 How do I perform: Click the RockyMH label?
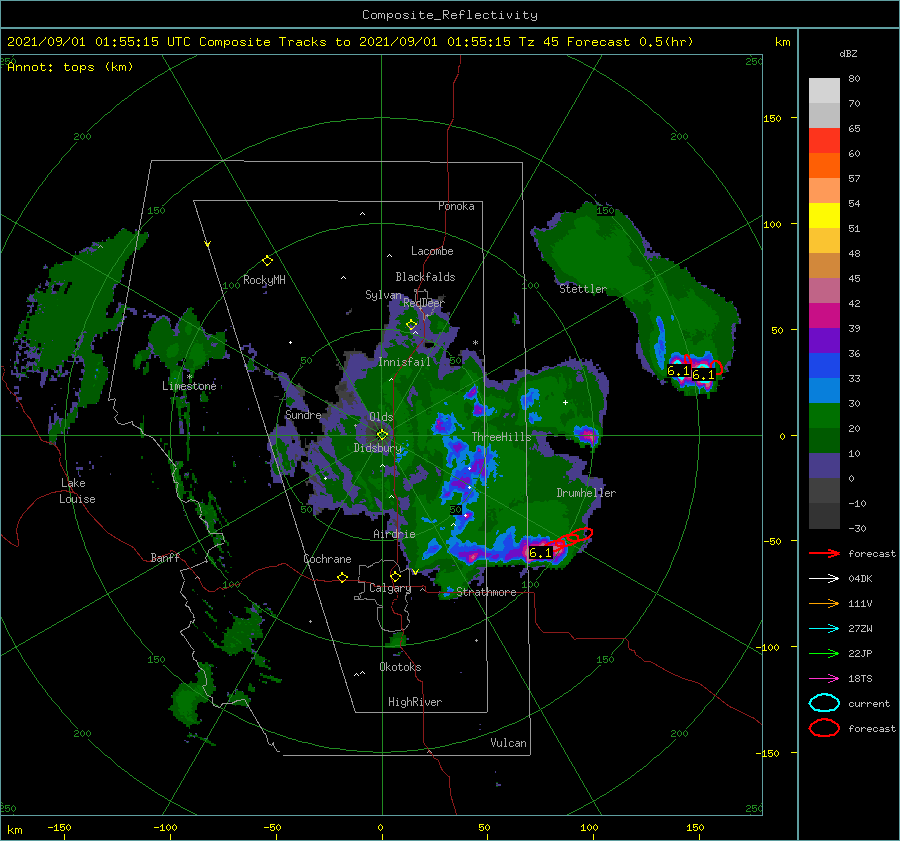264,280
